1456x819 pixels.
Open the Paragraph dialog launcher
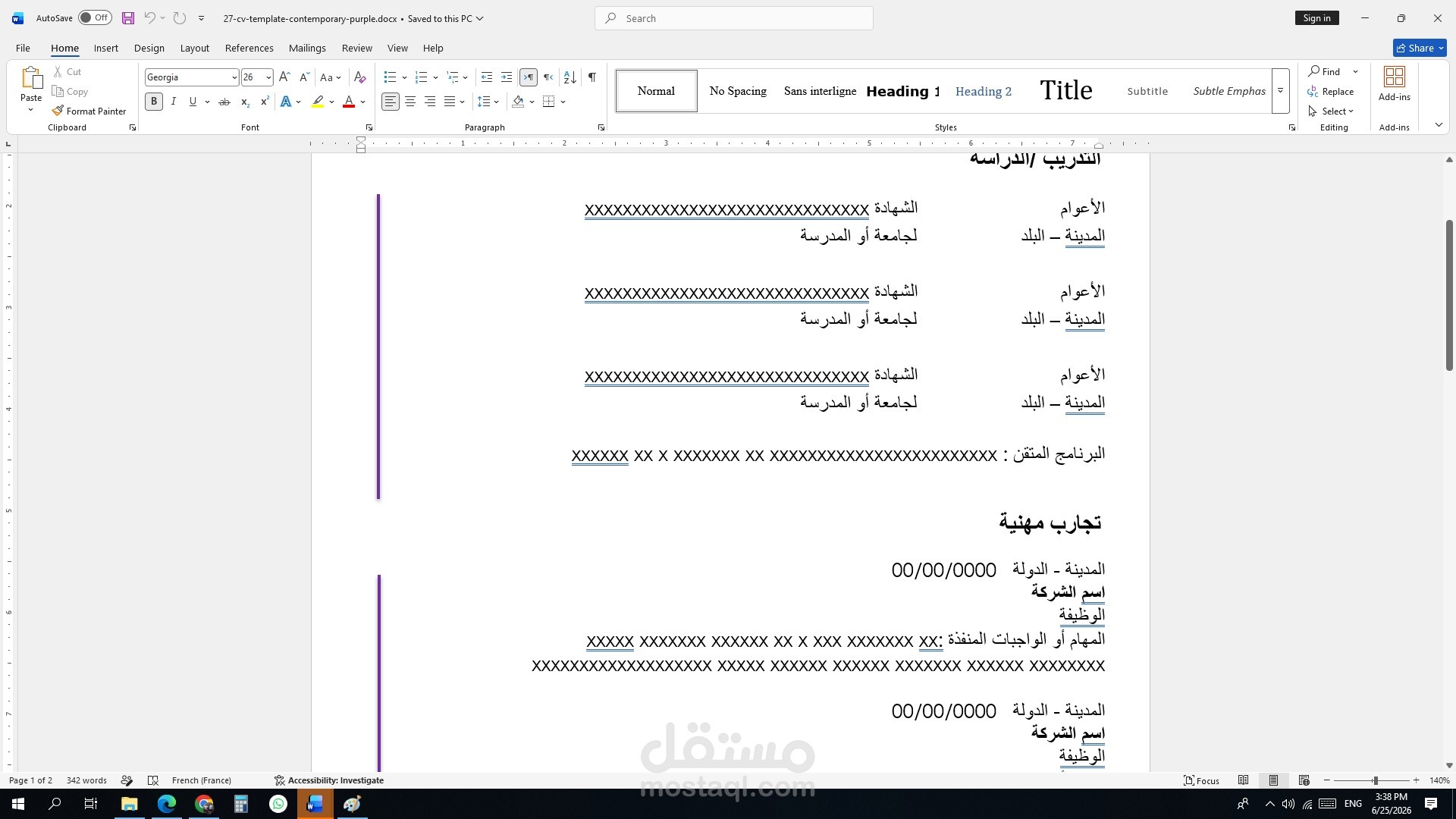(x=601, y=127)
